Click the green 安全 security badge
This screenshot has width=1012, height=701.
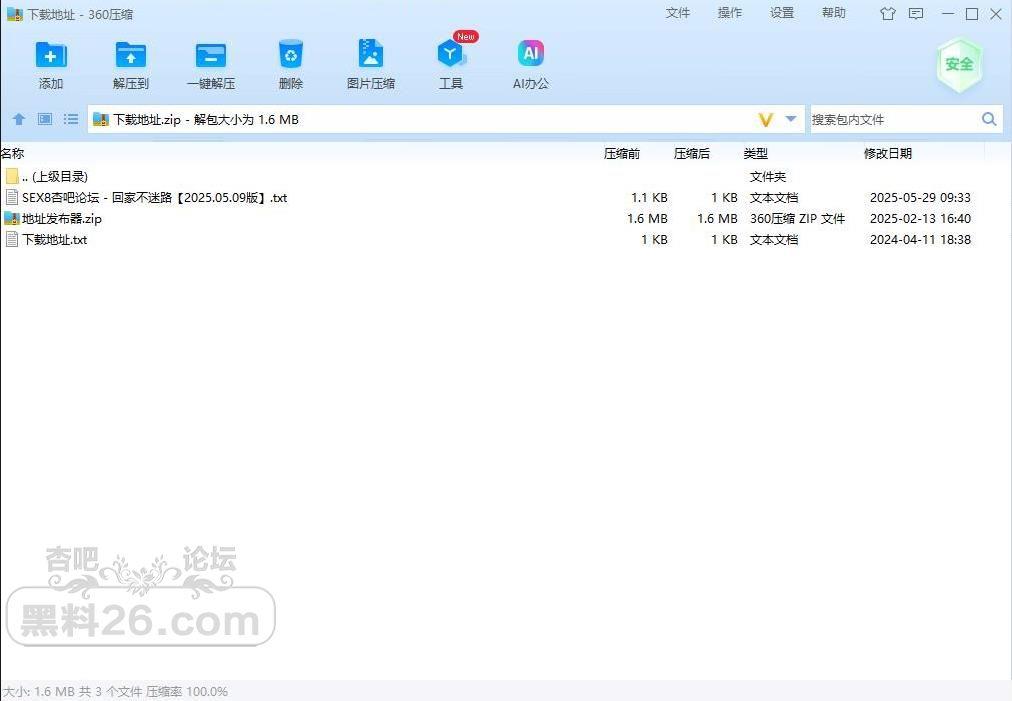(958, 64)
